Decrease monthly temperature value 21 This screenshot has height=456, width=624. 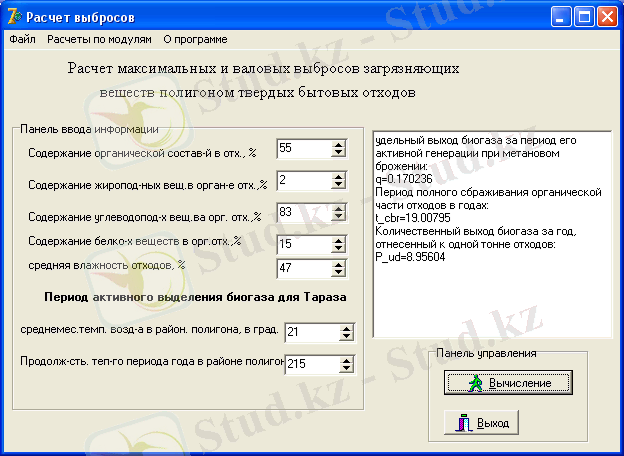pyautogui.click(x=347, y=337)
